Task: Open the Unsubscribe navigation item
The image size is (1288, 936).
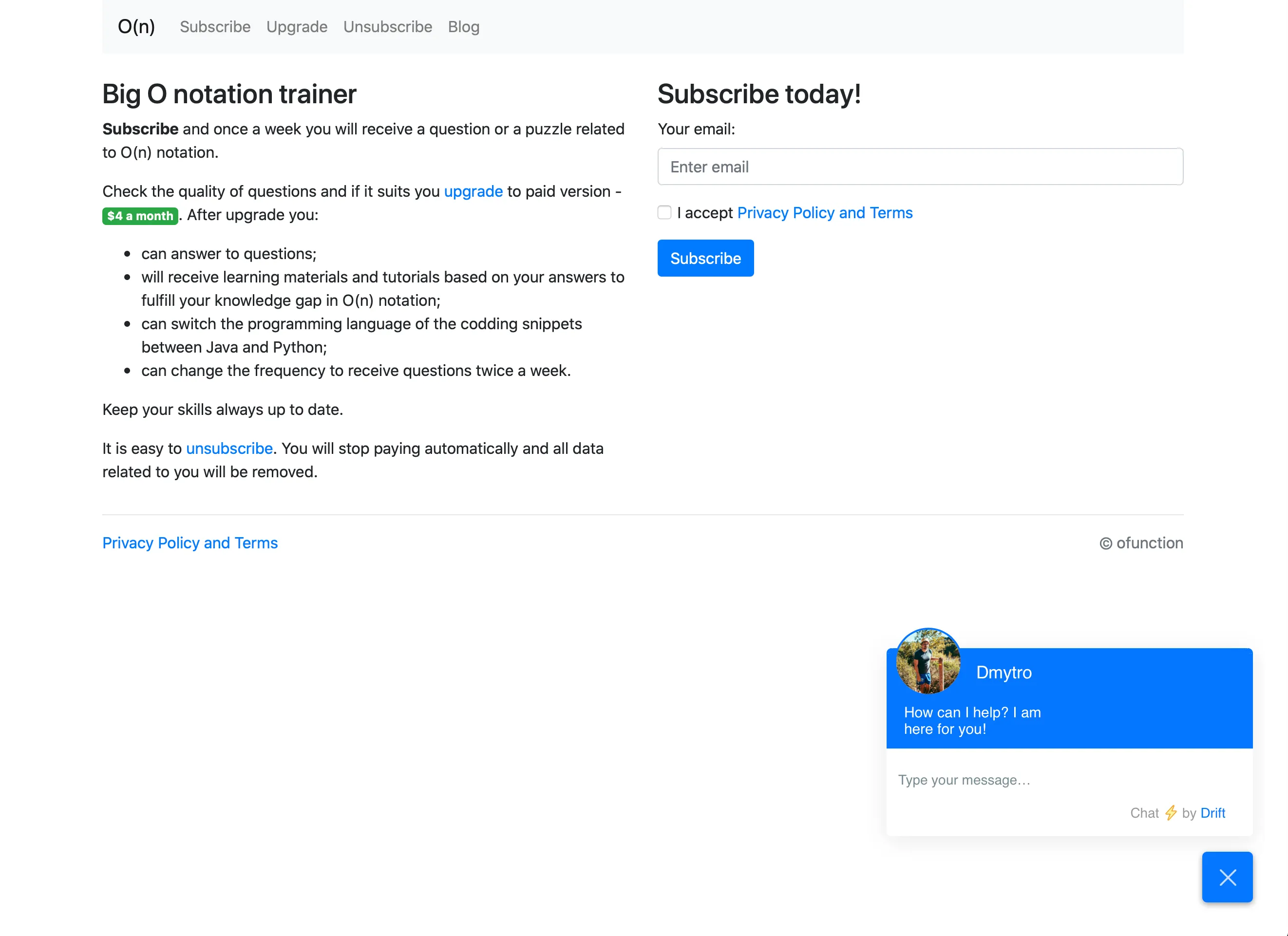Action: click(x=387, y=27)
